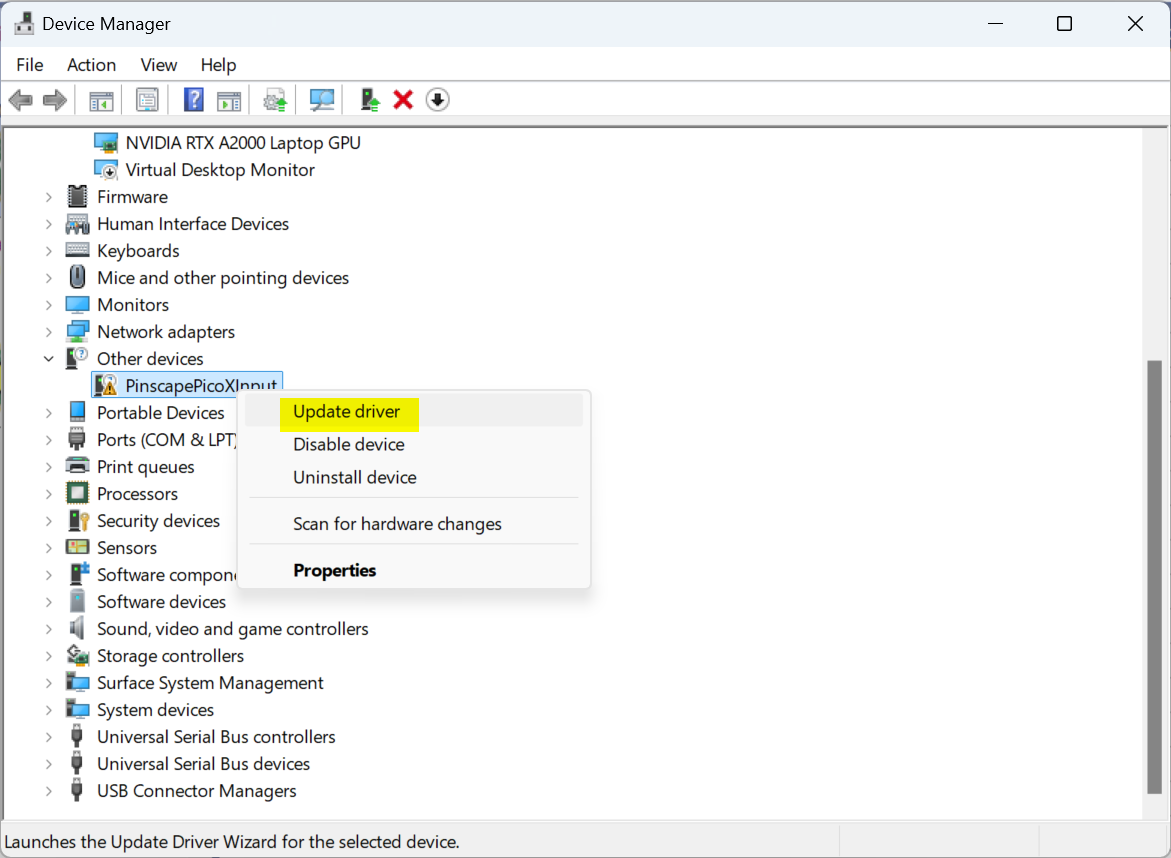Expand the Portable Devices node
This screenshot has height=858, width=1171.
(x=49, y=413)
